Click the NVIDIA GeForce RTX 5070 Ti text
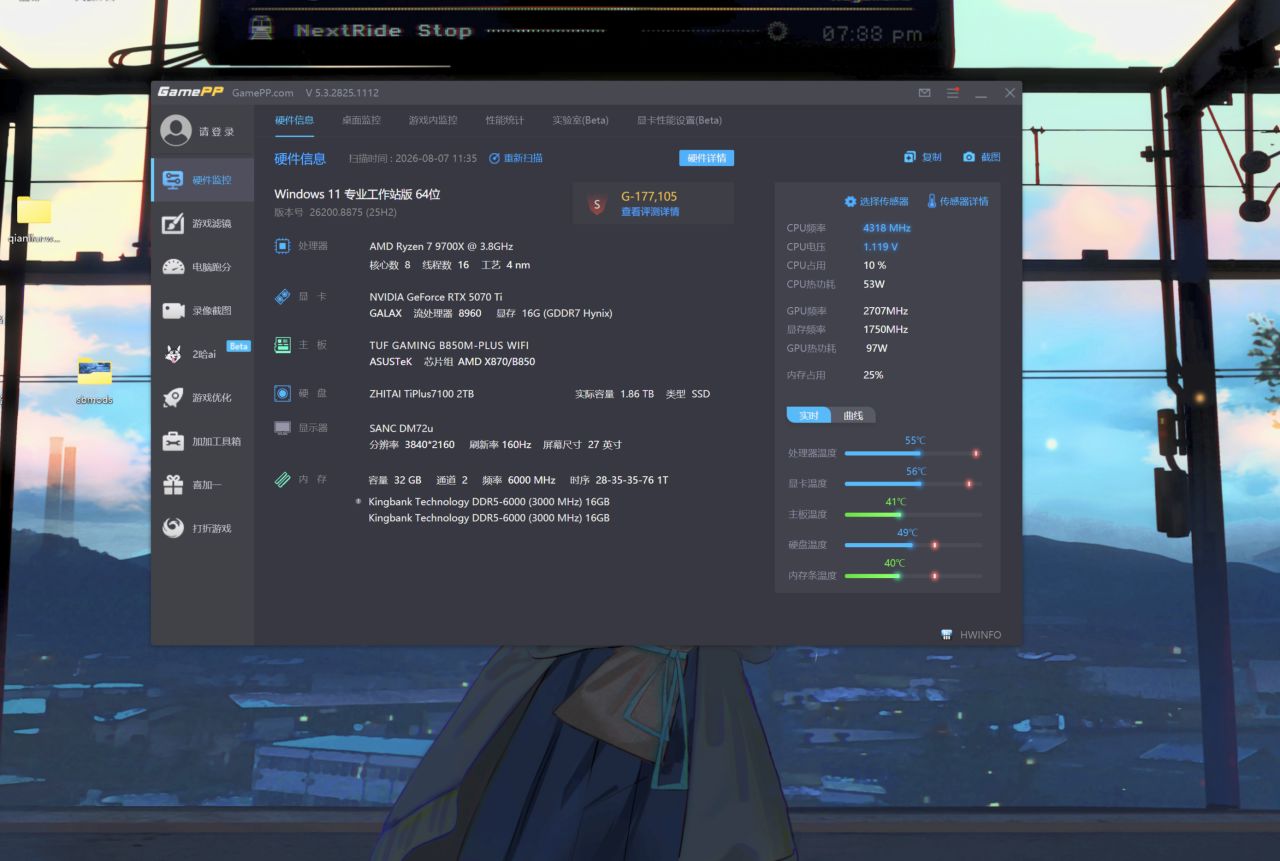This screenshot has height=861, width=1280. tap(436, 297)
